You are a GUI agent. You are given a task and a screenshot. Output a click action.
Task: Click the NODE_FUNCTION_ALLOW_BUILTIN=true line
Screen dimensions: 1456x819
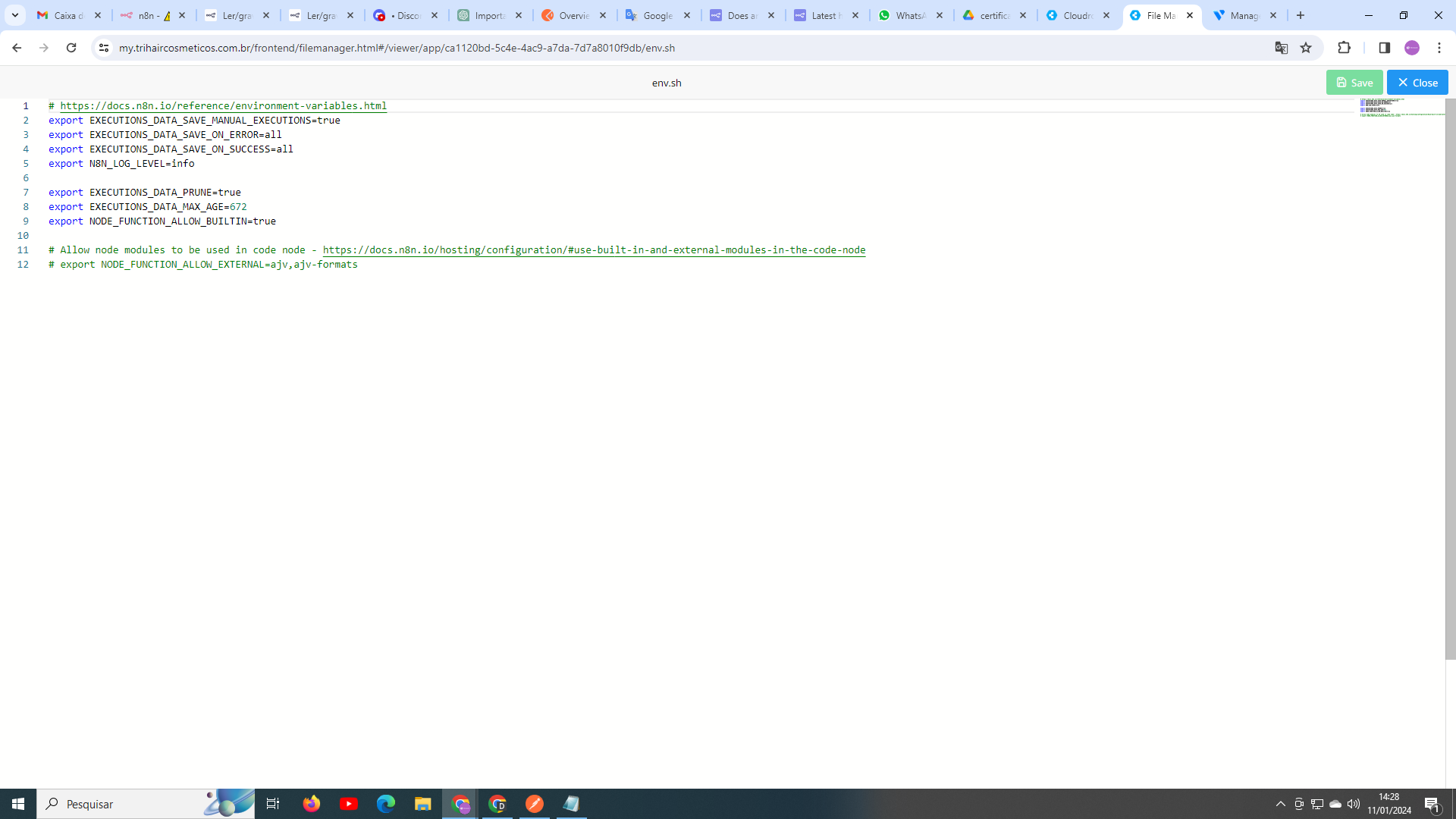[x=162, y=221]
